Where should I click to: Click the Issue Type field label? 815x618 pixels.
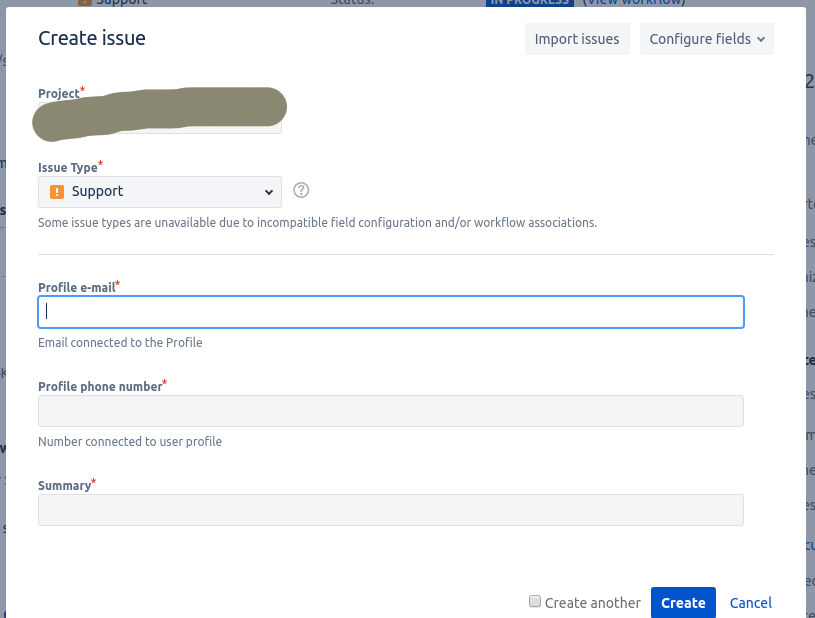(68, 167)
